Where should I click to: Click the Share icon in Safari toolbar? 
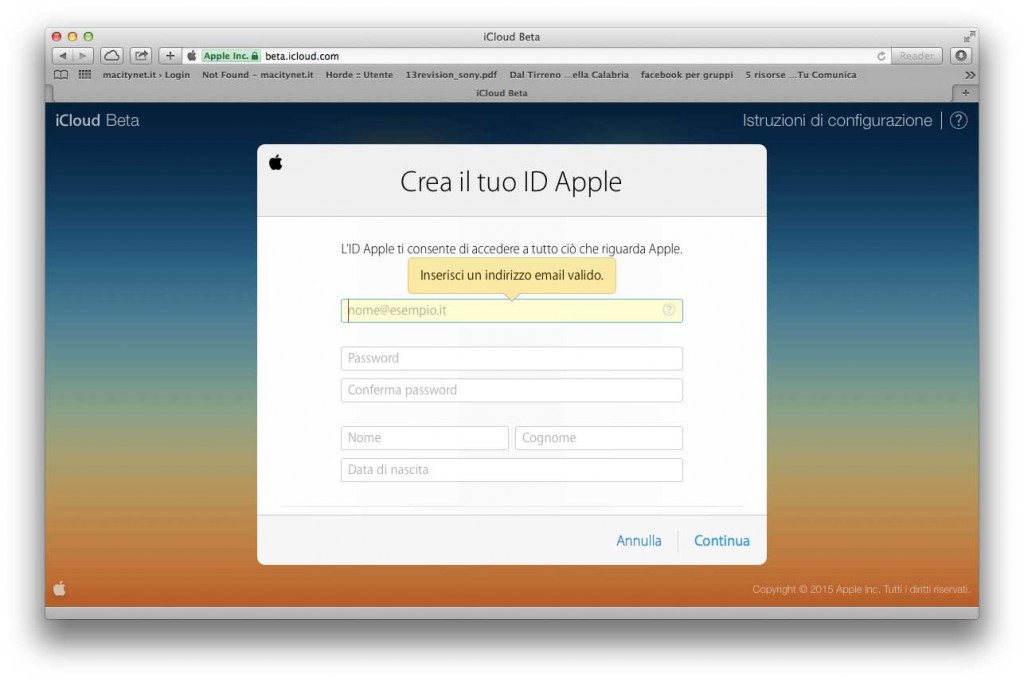tap(141, 56)
